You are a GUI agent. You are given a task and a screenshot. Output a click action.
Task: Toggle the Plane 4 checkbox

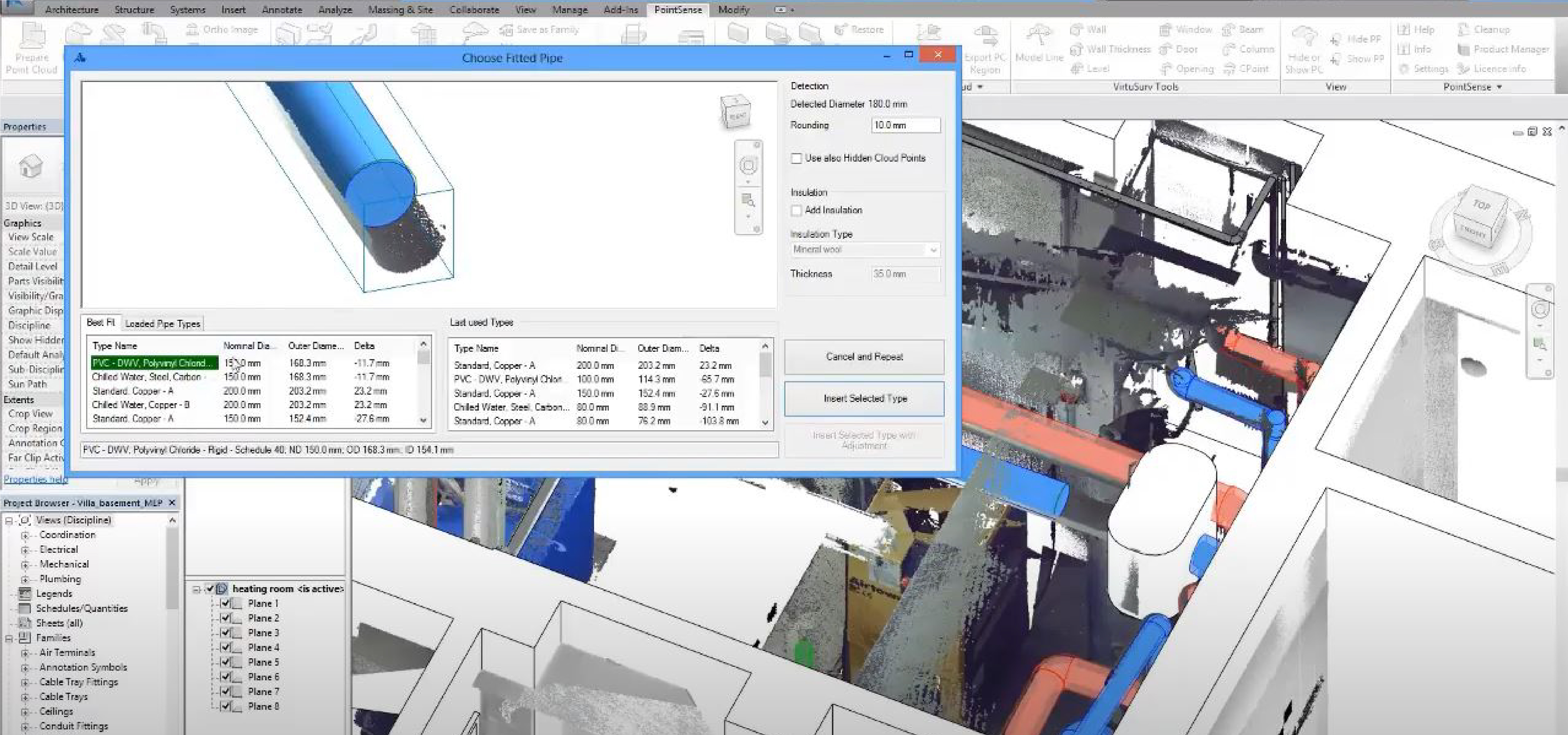226,647
